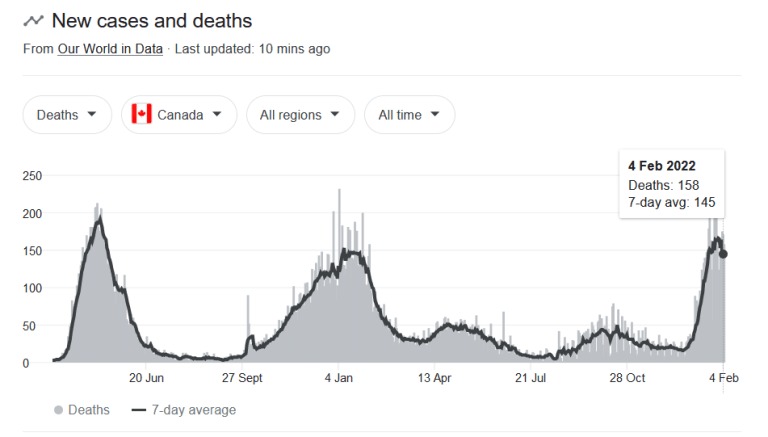Select the 4 Feb data point marker
This screenshot has width=768, height=437.
pos(723,254)
